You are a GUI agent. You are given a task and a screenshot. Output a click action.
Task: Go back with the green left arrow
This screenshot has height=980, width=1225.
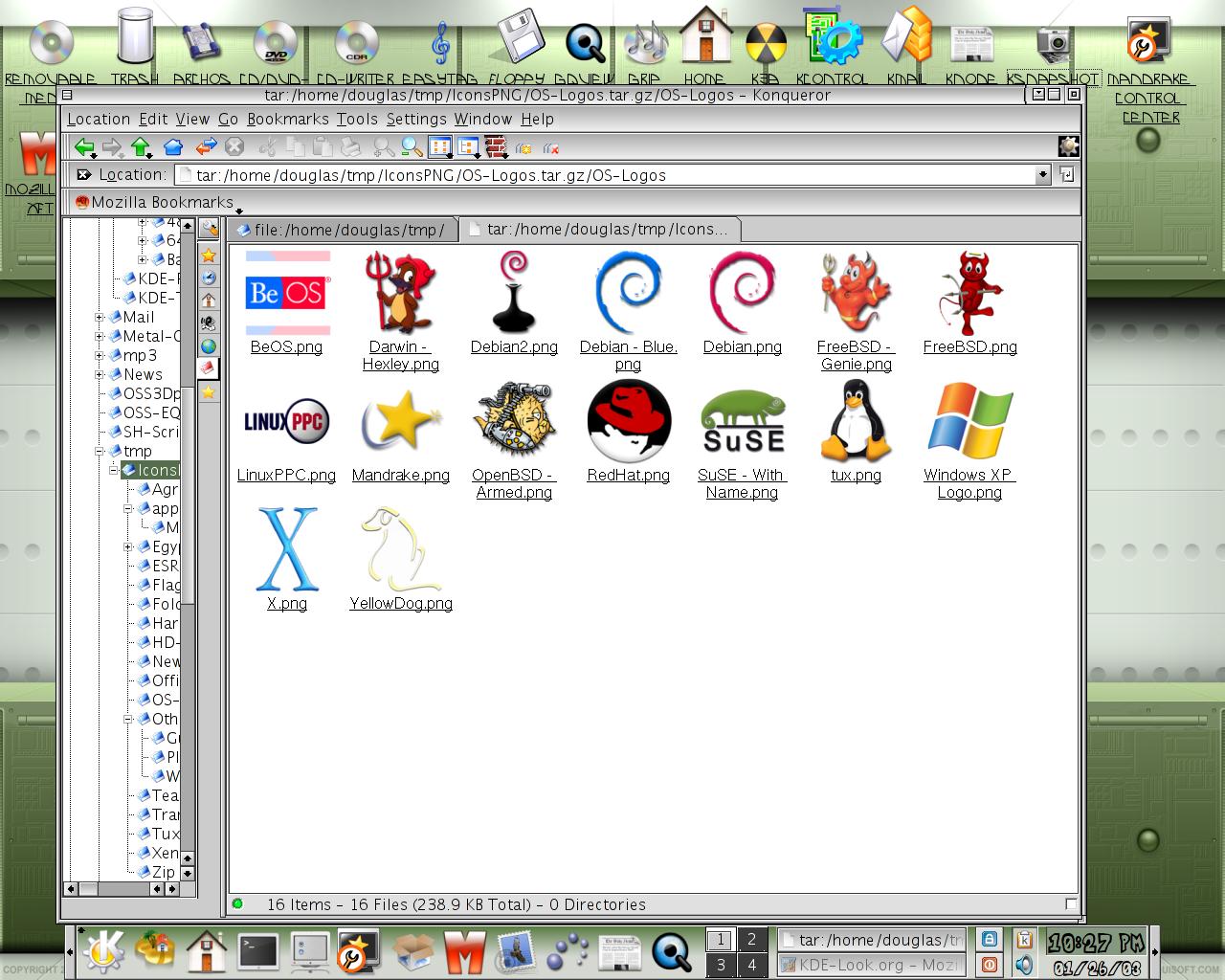85,146
